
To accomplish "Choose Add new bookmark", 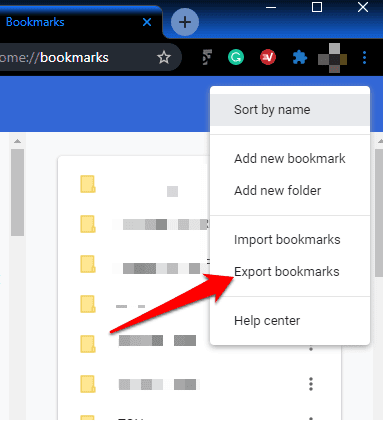I will tap(290, 159).
